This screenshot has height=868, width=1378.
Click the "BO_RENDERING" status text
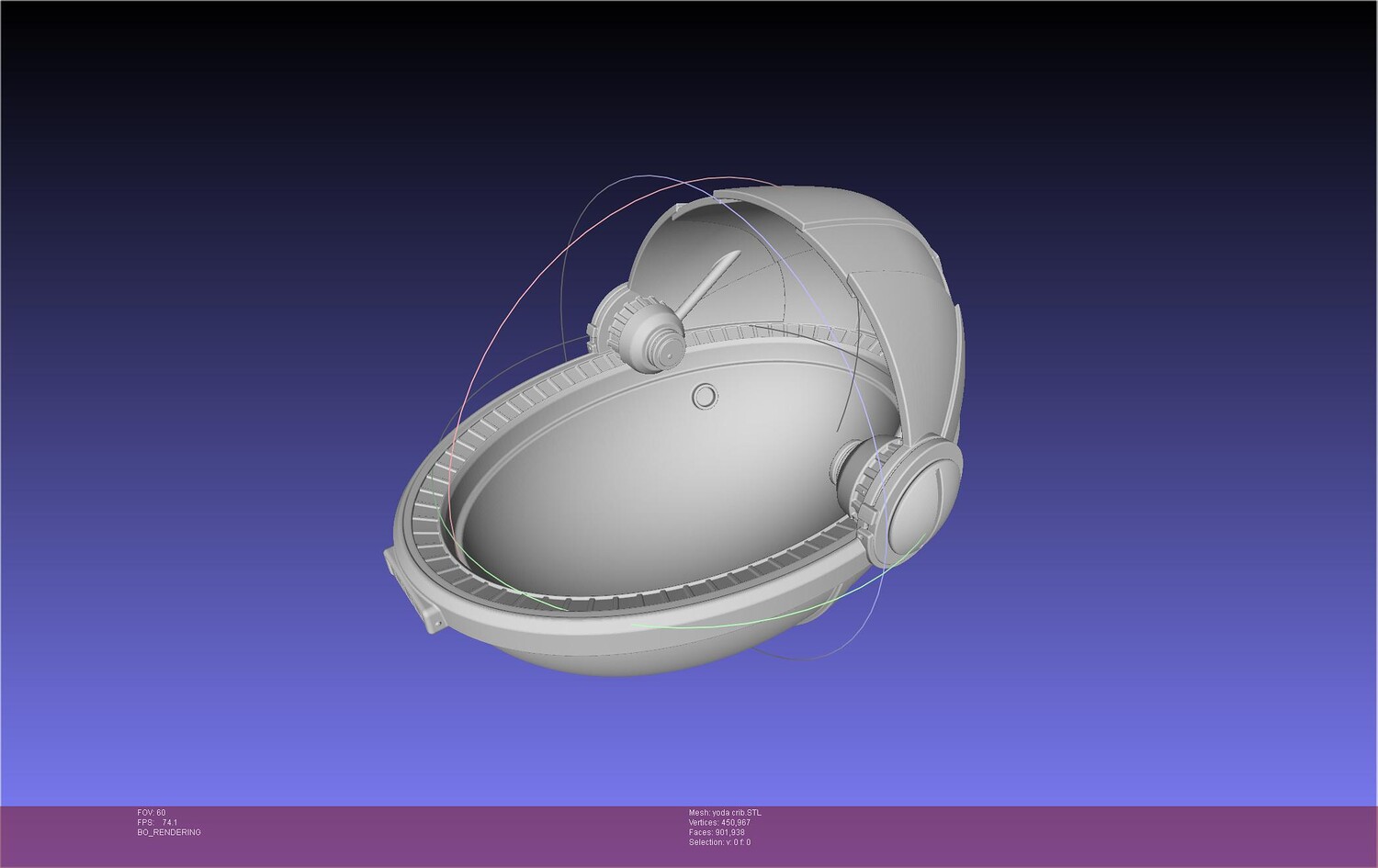[x=169, y=832]
